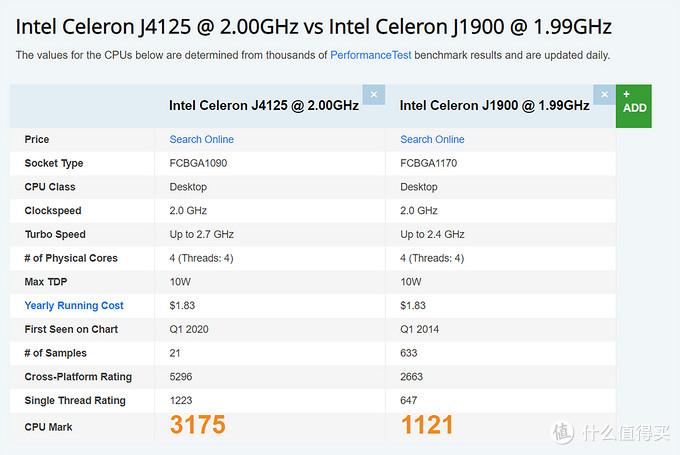
Task: Click the CPU Mark row label
Action: coord(48,427)
